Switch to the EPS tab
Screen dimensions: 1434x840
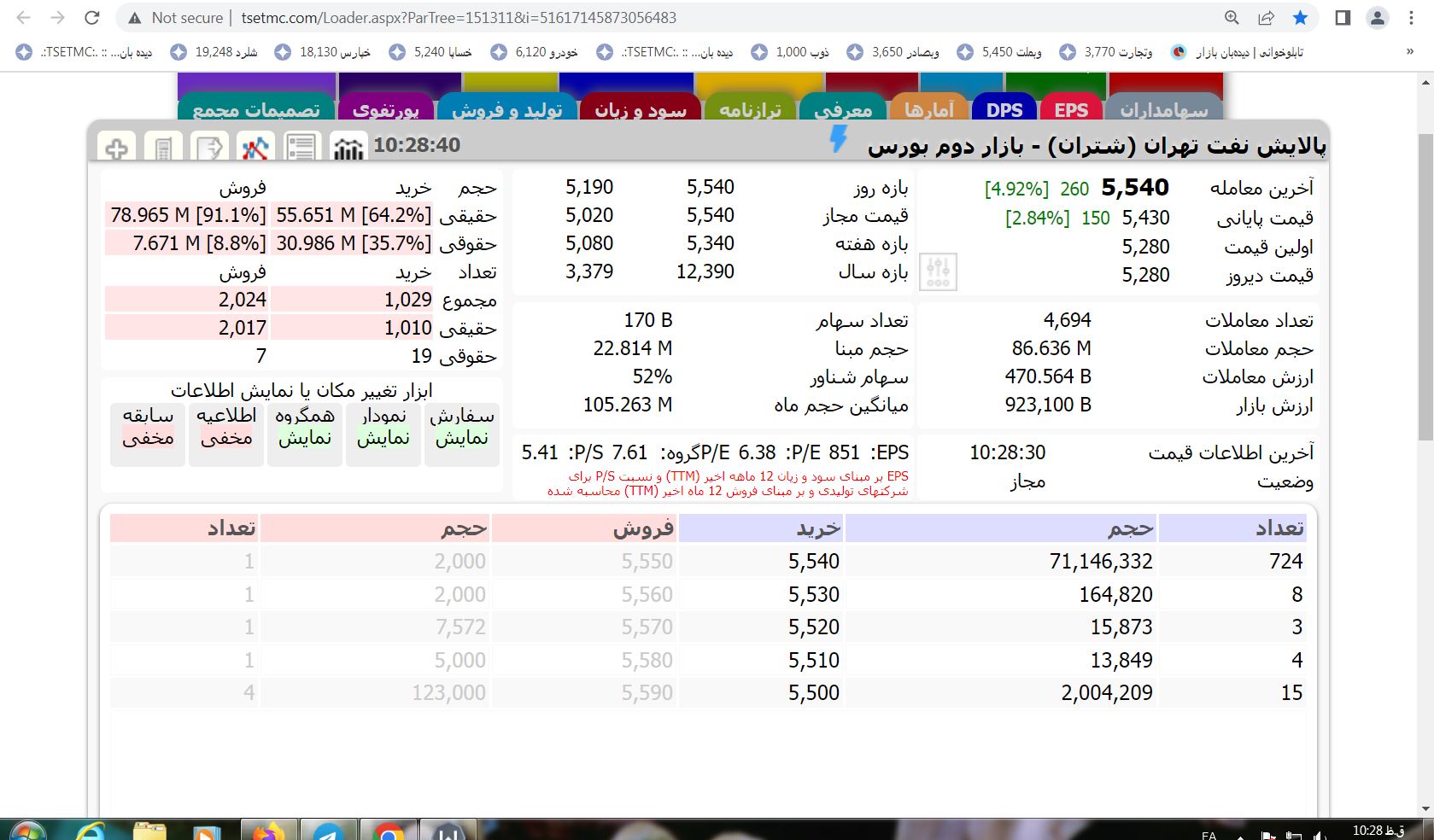pyautogui.click(x=1071, y=108)
